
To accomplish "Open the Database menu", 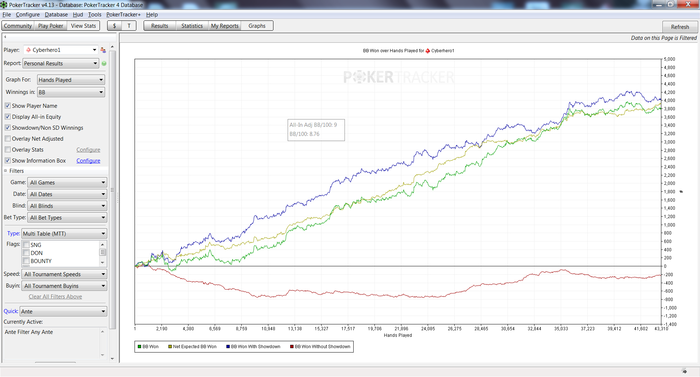I will tap(56, 14).
